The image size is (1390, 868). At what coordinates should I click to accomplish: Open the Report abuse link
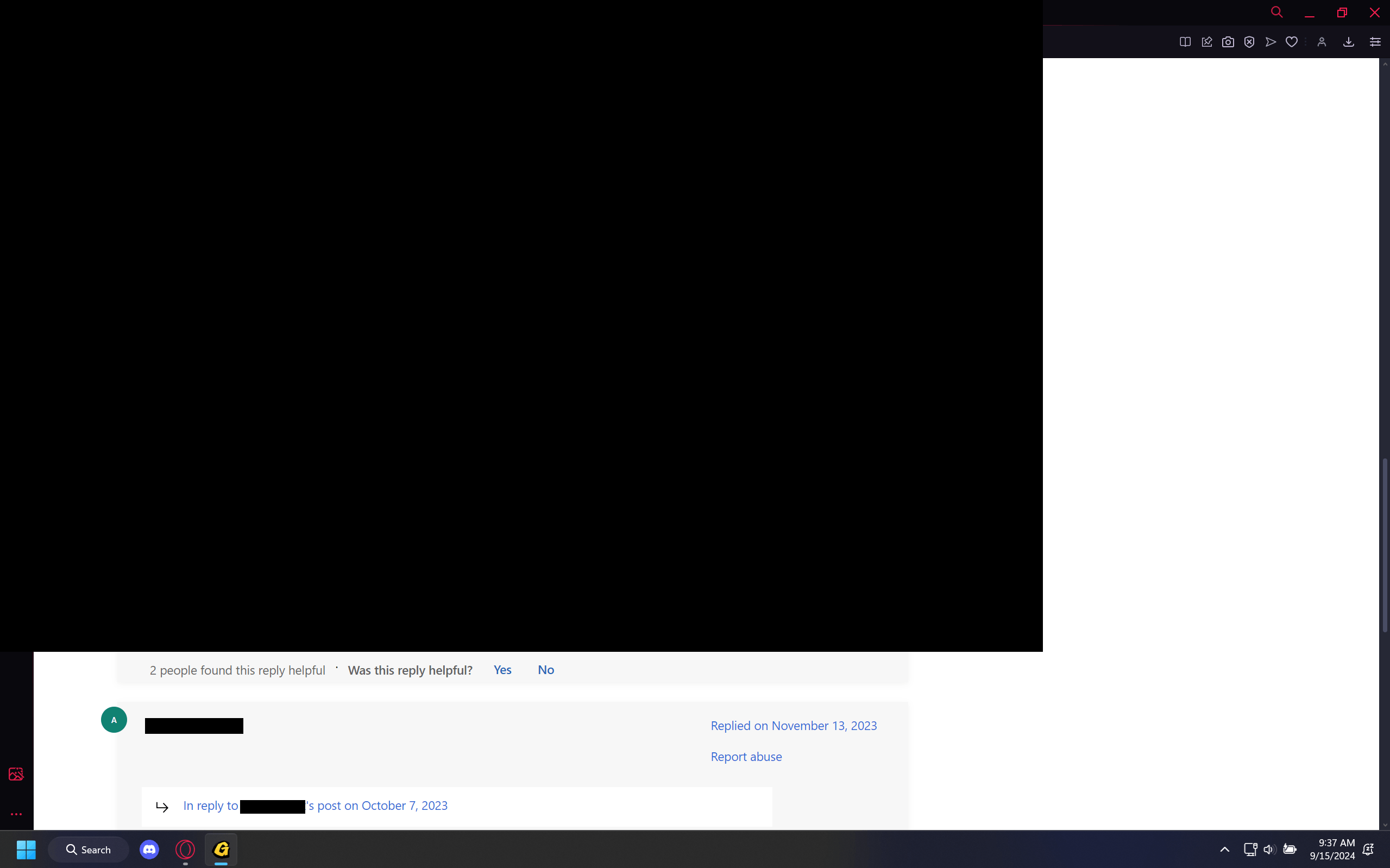(x=745, y=757)
